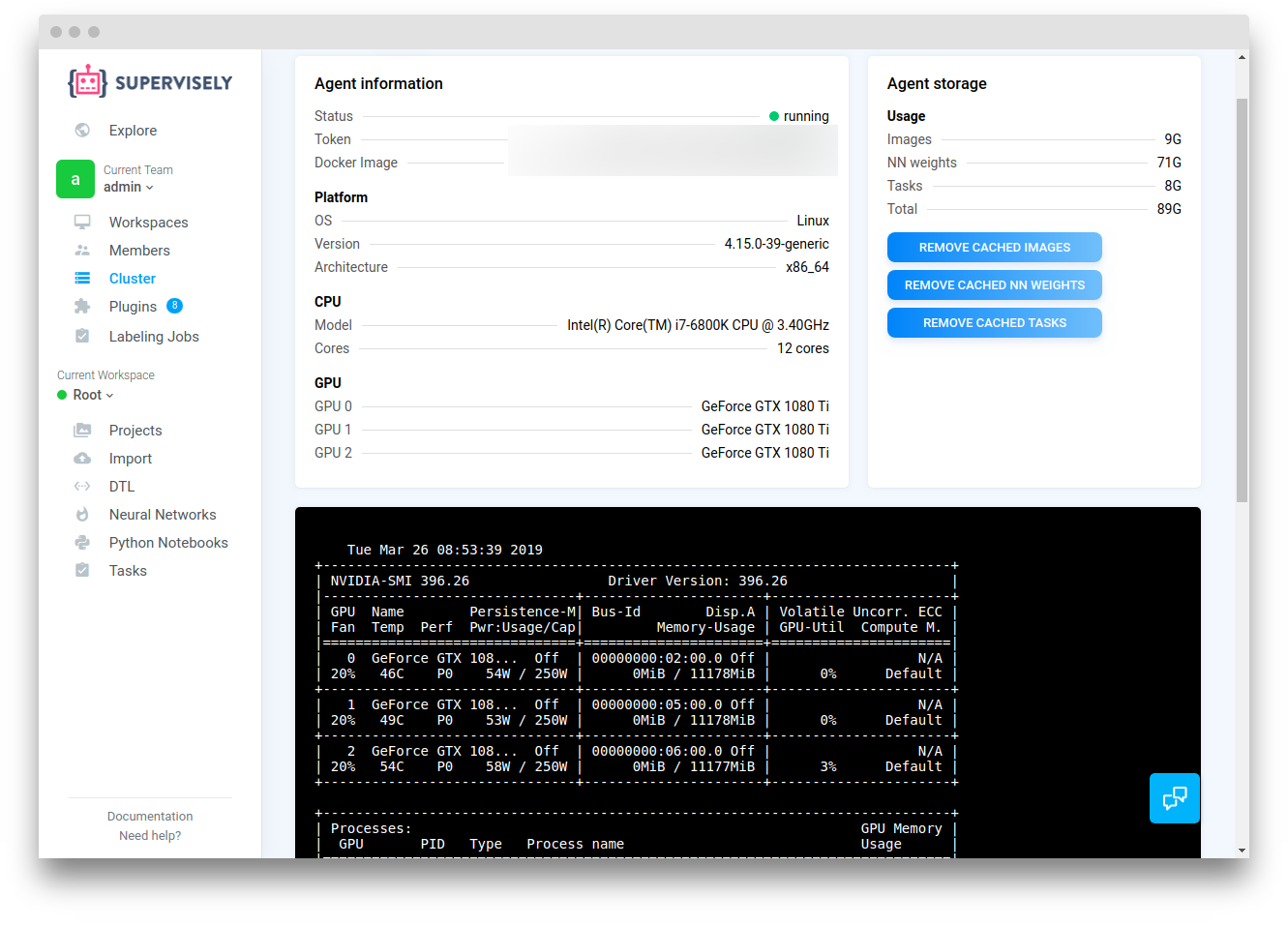
Task: Select the Cluster menu item
Action: point(132,279)
